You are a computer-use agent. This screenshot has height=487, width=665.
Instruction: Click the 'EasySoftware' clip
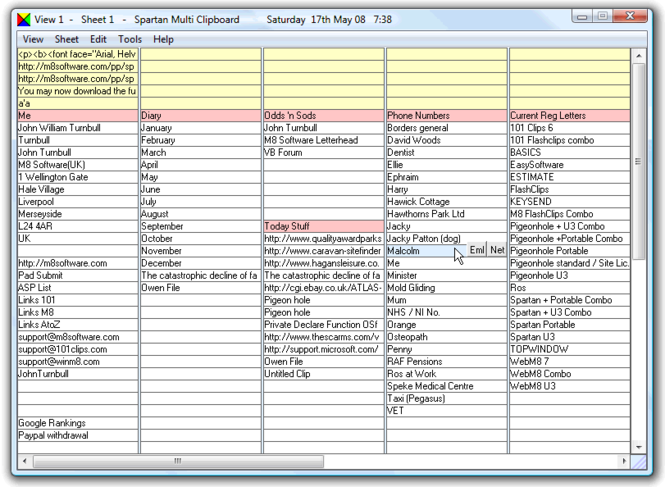pyautogui.click(x=570, y=165)
